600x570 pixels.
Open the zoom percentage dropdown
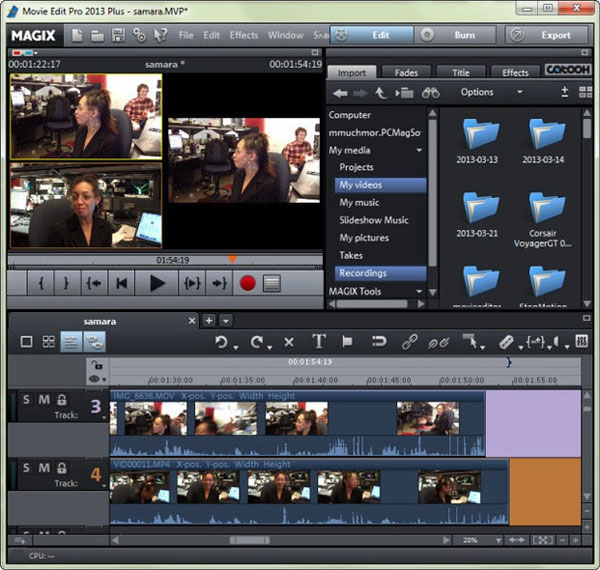coord(499,540)
